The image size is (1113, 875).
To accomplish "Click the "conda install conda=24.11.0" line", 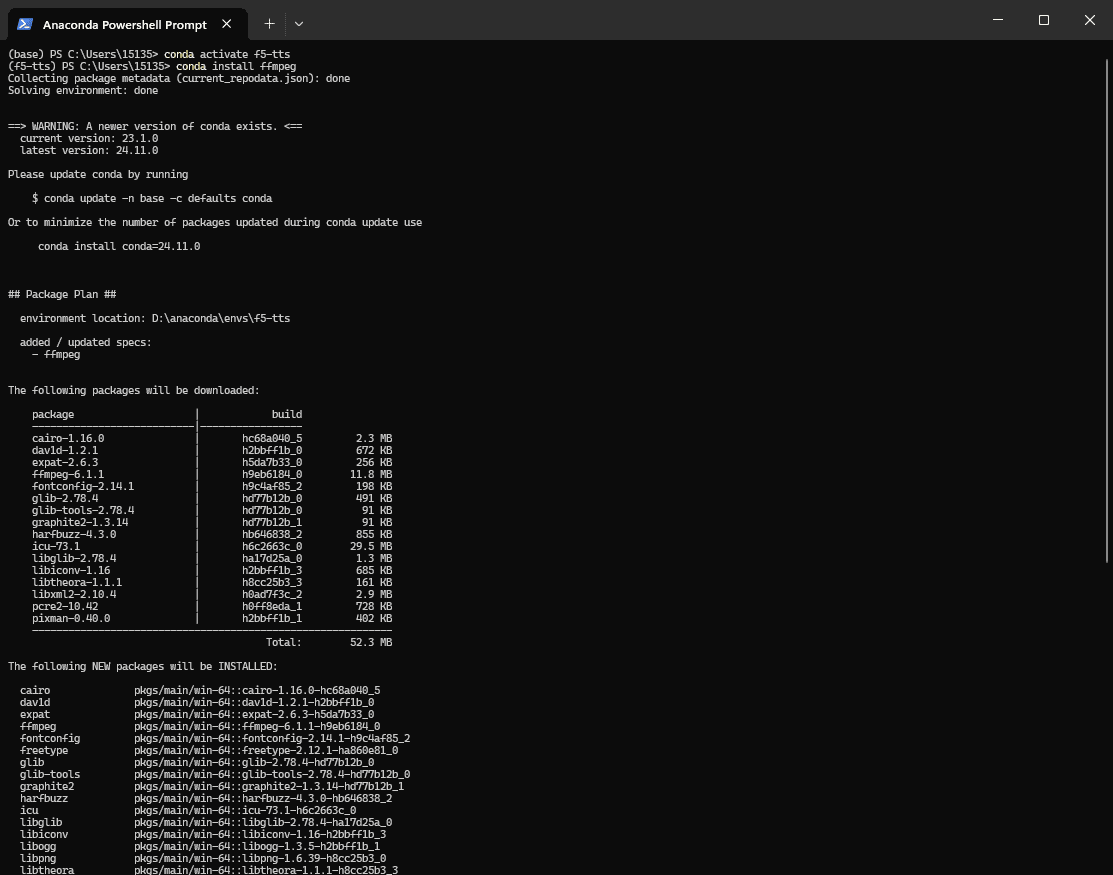I will pyautogui.click(x=118, y=246).
